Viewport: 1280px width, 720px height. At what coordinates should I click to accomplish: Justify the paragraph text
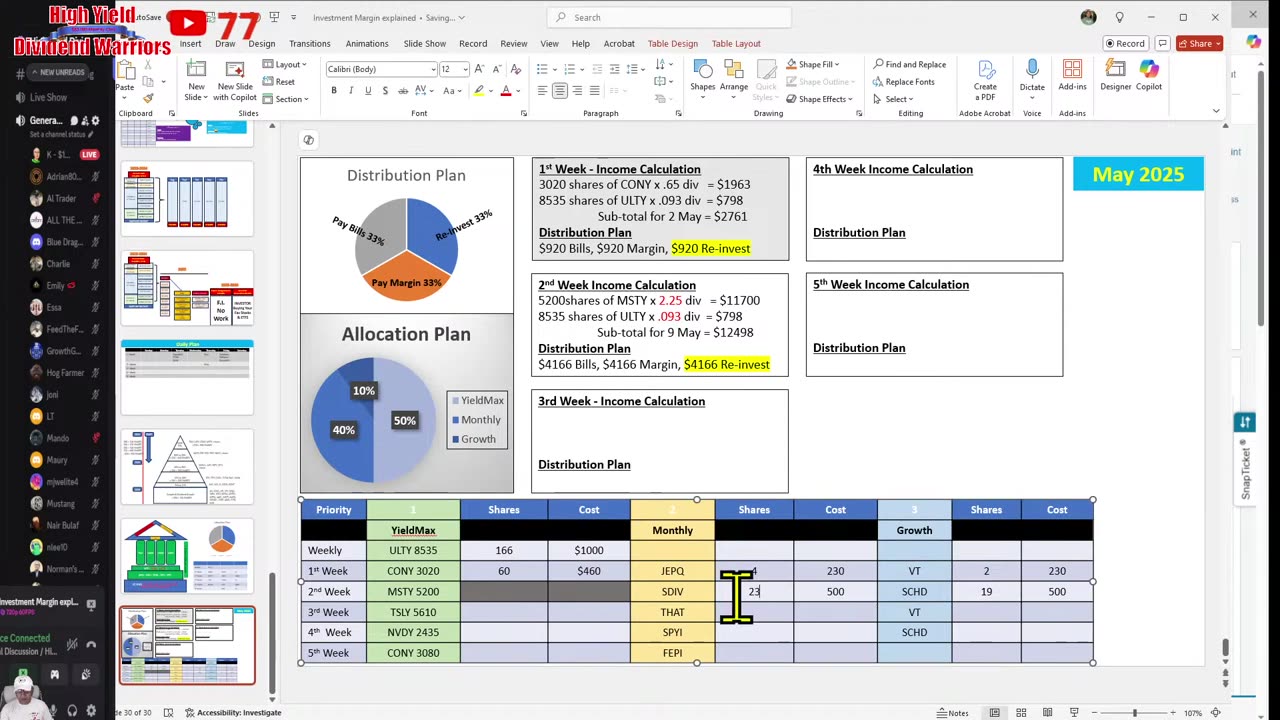coord(594,91)
